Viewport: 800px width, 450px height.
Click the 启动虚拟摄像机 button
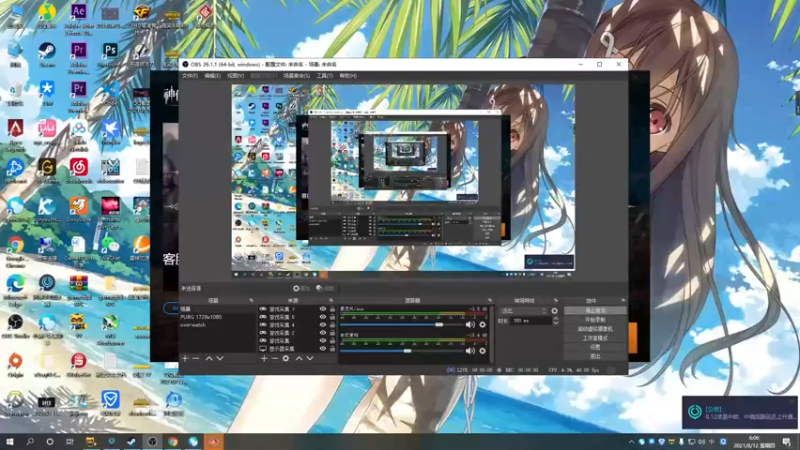point(595,329)
